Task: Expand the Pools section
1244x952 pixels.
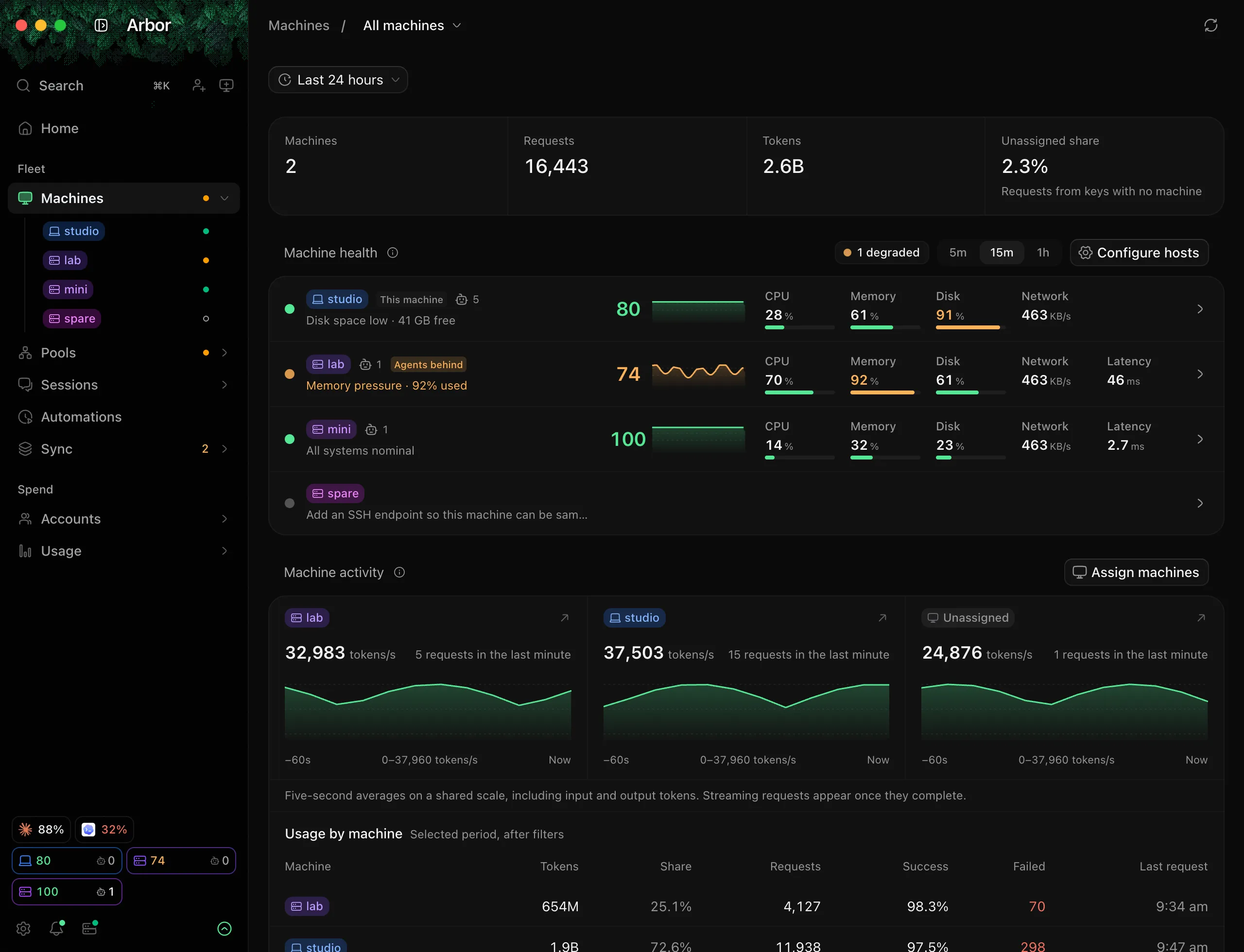Action: click(225, 353)
